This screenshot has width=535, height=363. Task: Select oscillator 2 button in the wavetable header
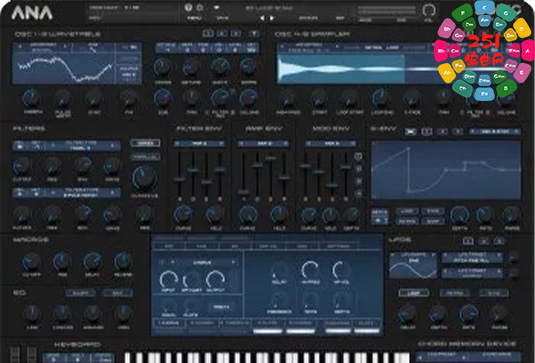click(222, 33)
